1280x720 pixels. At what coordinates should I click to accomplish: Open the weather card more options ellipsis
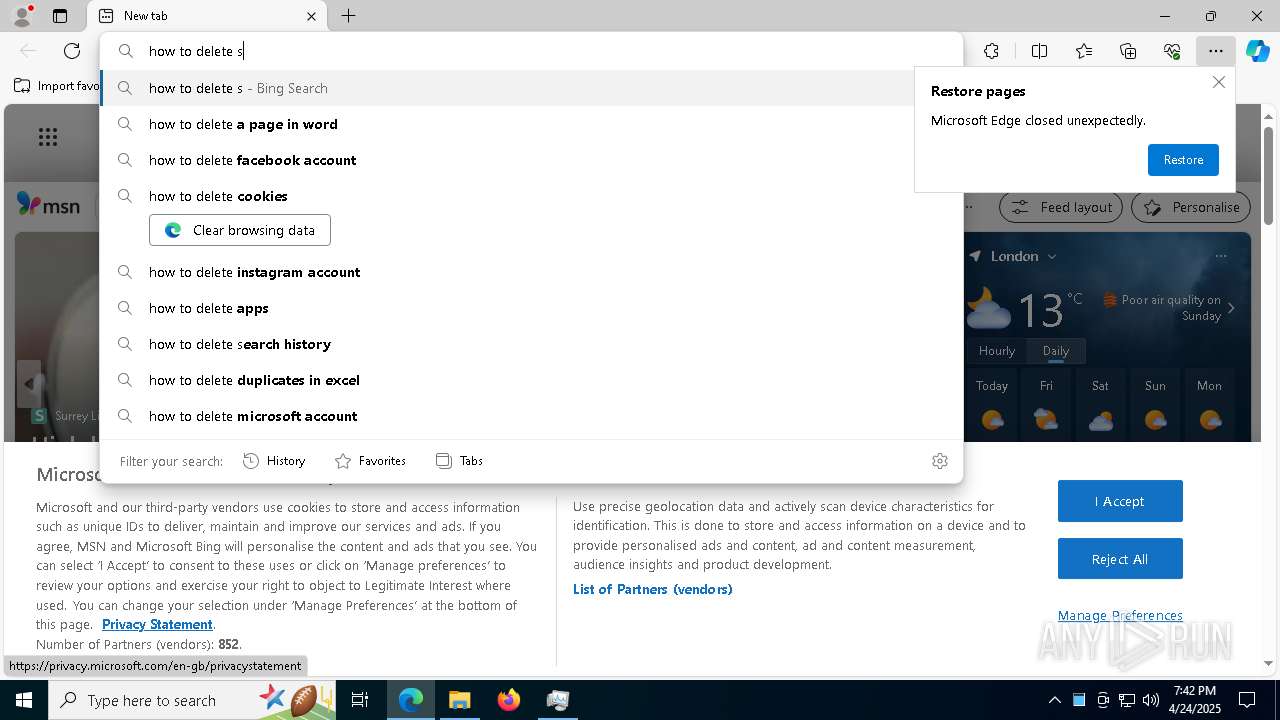1221,256
